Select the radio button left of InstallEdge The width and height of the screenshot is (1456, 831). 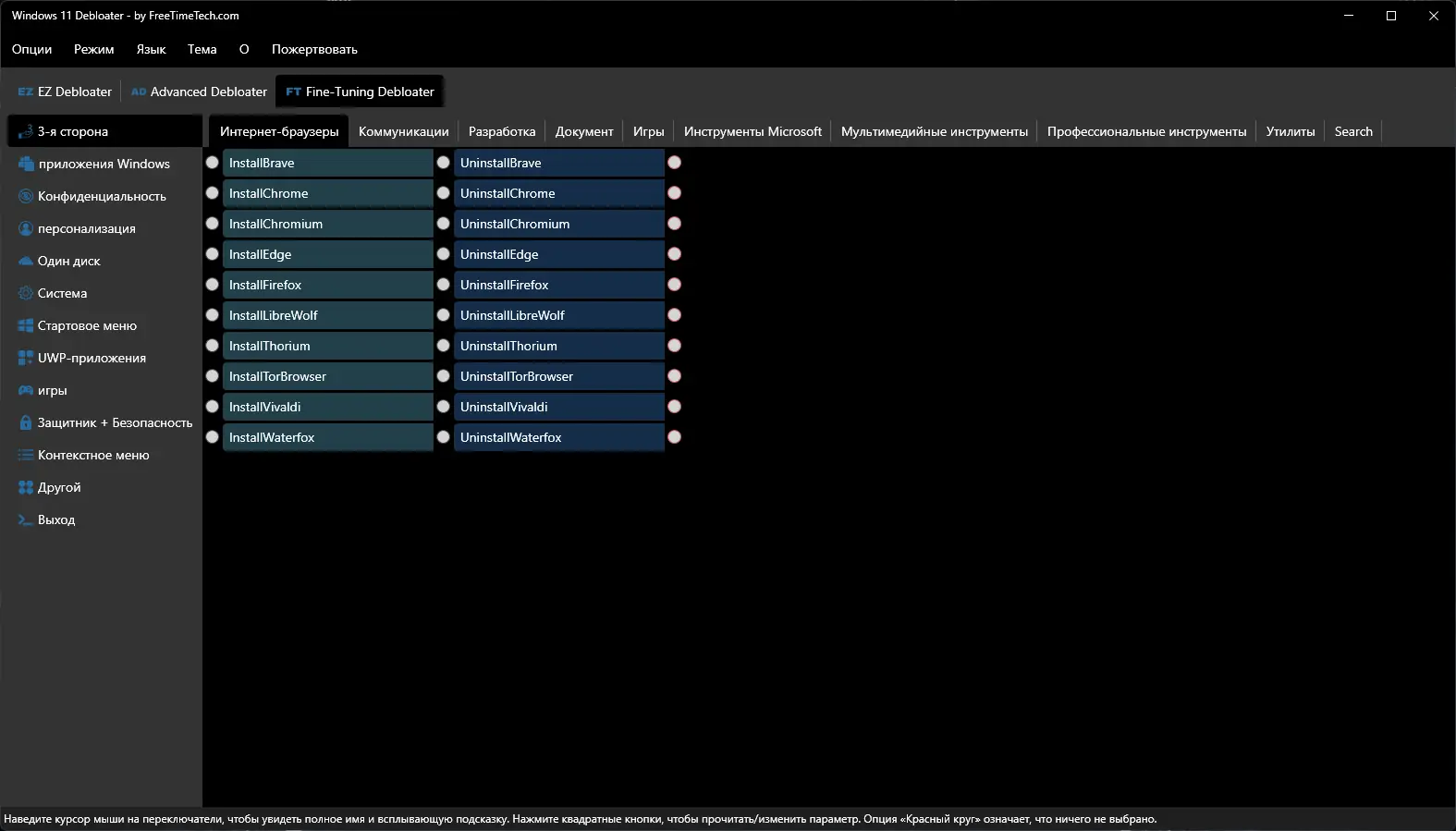click(x=213, y=253)
